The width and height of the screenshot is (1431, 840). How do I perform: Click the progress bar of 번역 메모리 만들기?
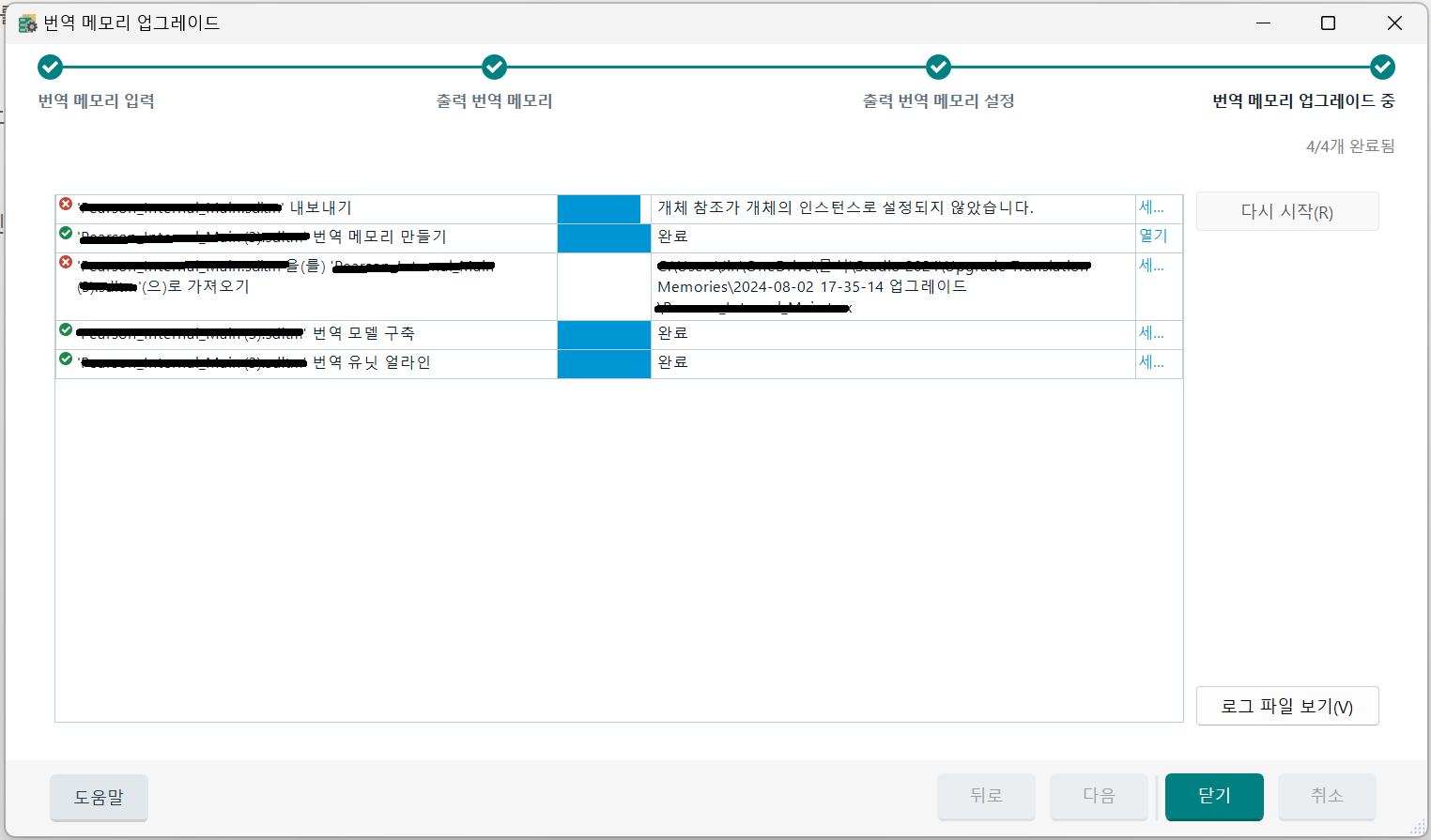point(603,237)
